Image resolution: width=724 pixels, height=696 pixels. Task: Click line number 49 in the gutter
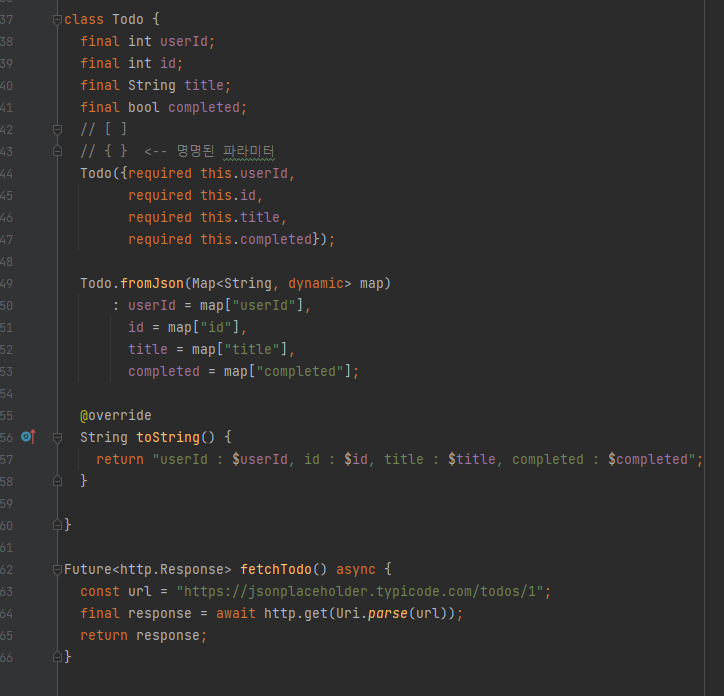[6, 284]
